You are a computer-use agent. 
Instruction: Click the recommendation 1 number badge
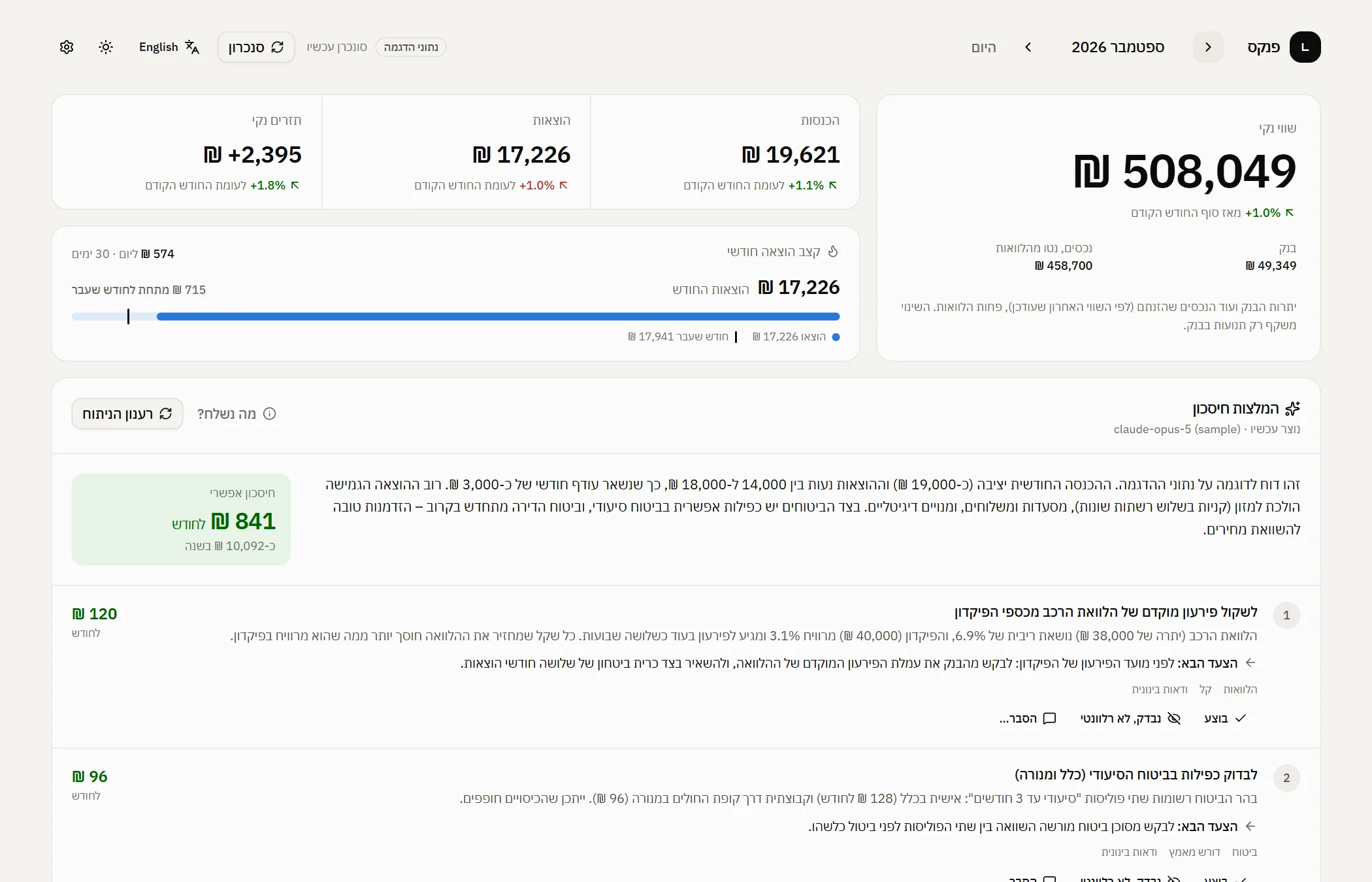[x=1286, y=615]
